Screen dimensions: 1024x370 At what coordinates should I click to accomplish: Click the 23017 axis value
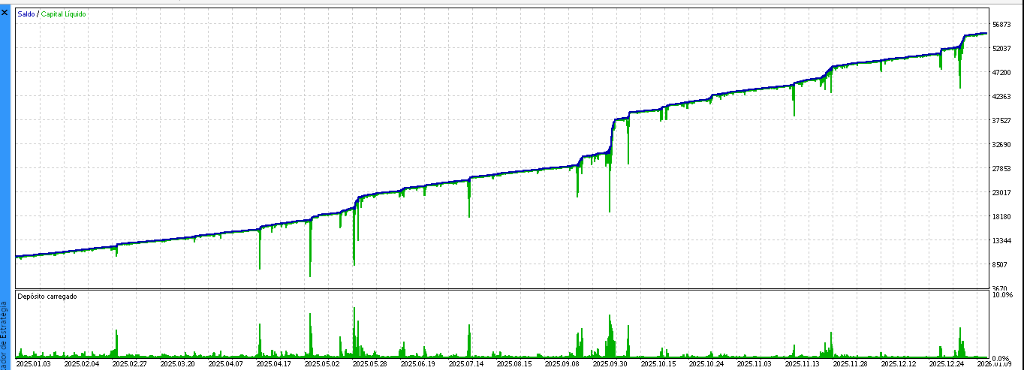coord(1001,193)
